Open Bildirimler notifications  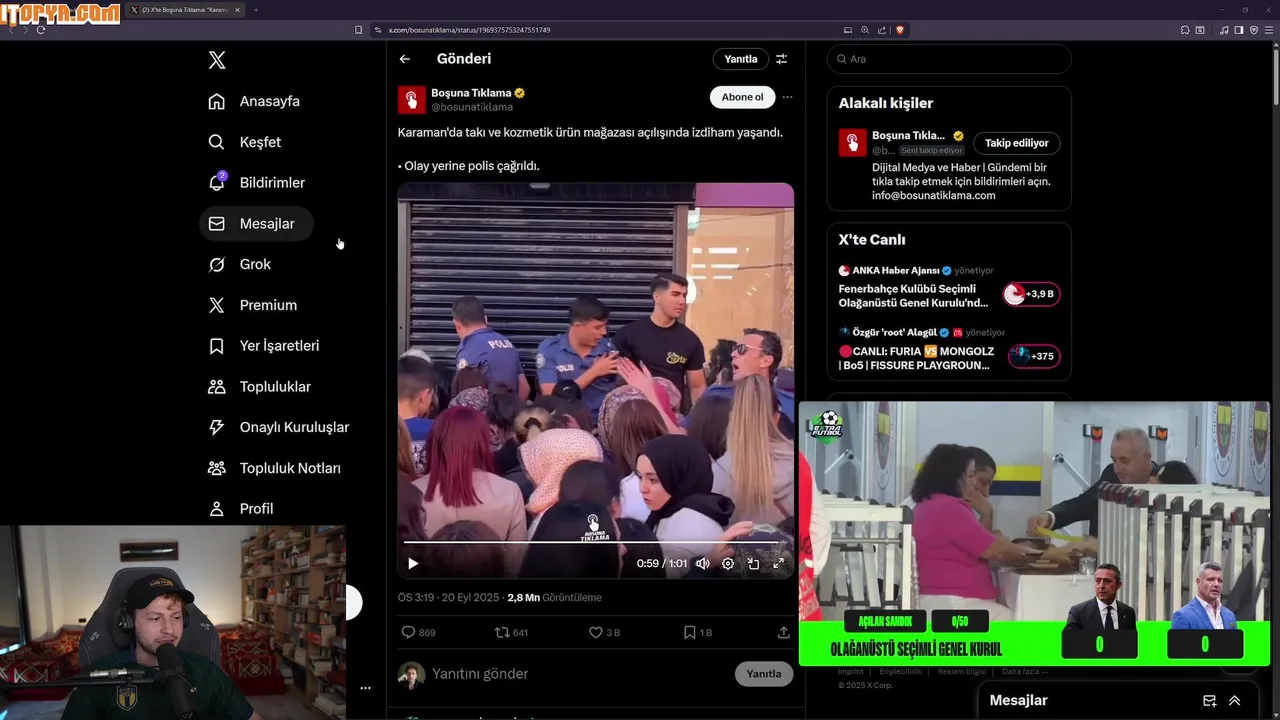tap(257, 183)
